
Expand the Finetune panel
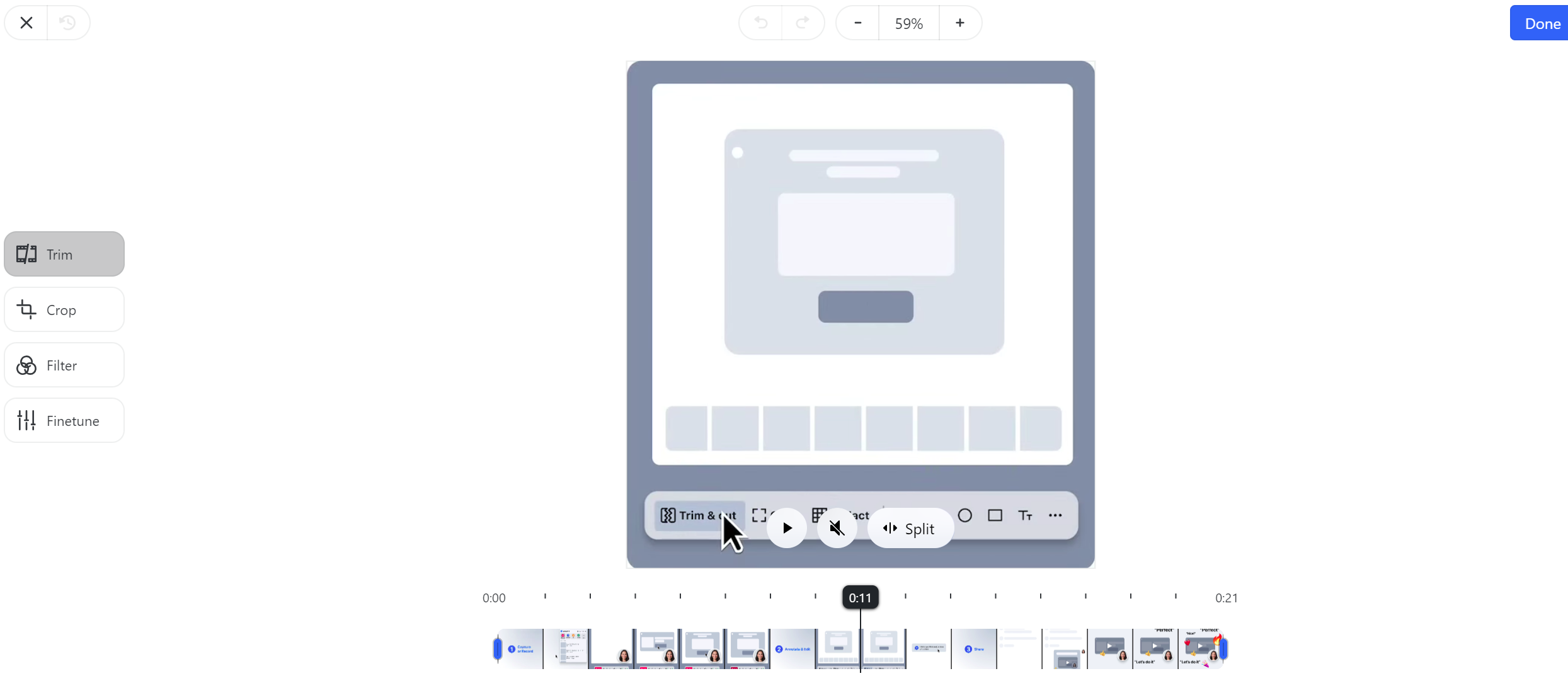pyautogui.click(x=64, y=420)
